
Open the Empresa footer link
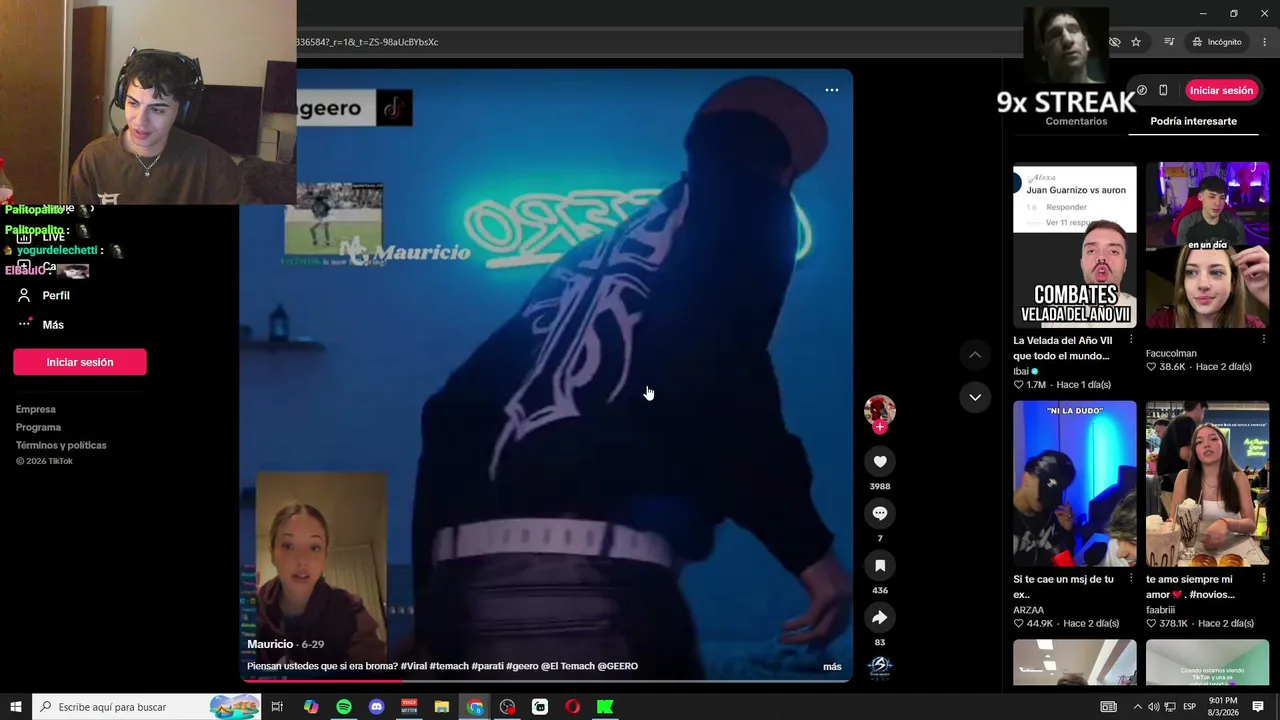36,409
